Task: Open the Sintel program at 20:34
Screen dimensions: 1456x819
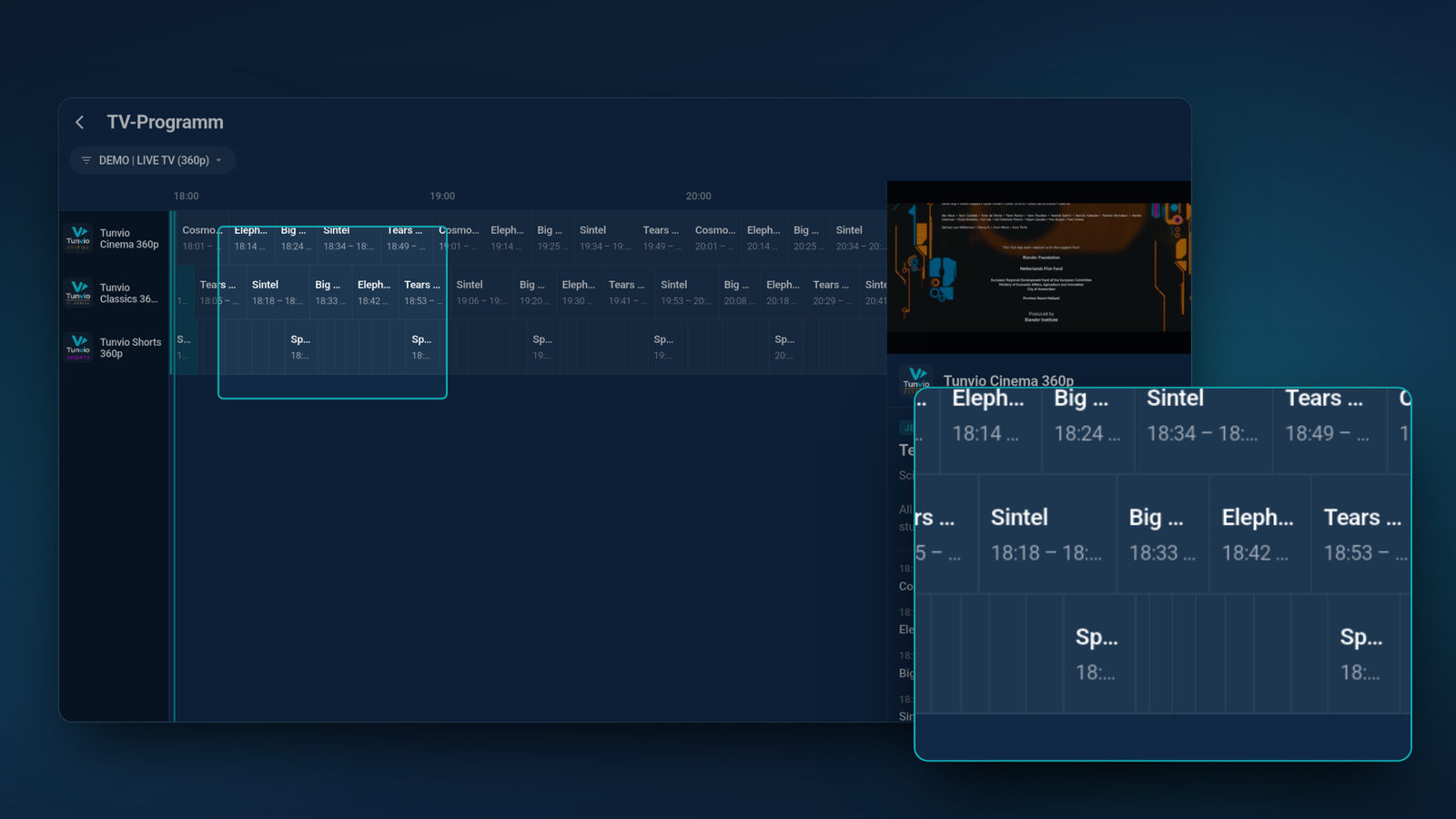Action: pos(859,238)
